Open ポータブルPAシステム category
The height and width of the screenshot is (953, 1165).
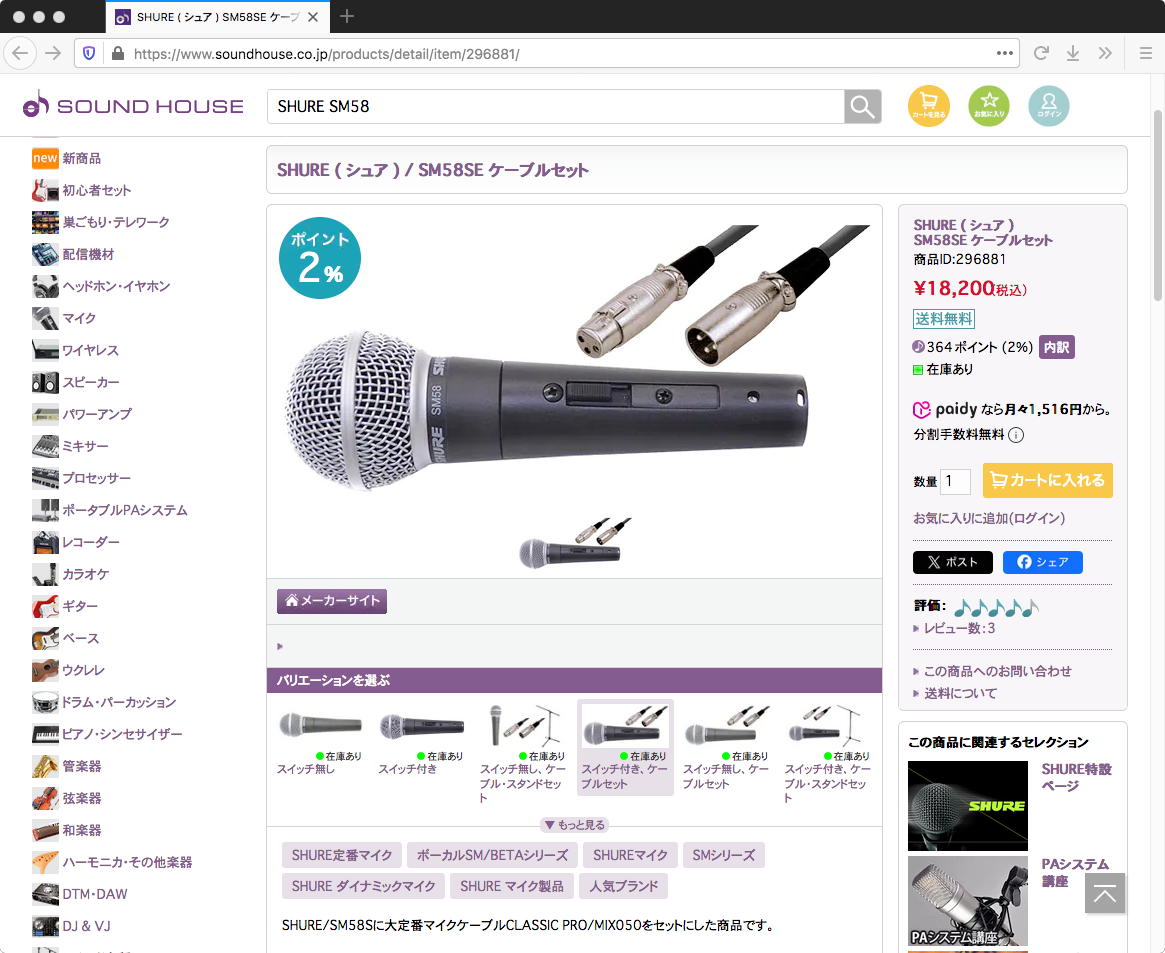pos(110,510)
